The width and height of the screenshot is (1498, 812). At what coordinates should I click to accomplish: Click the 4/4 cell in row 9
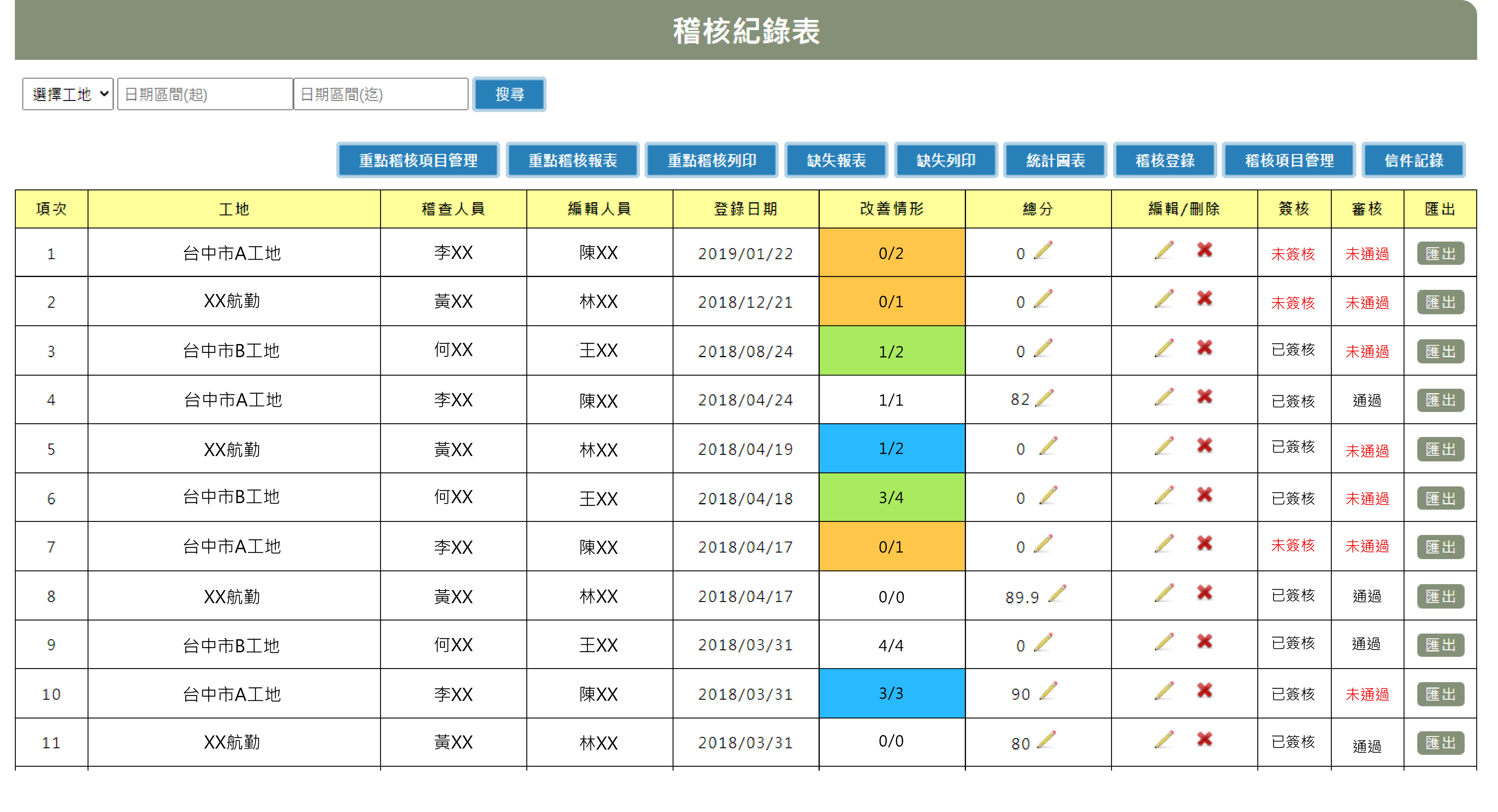(x=892, y=645)
